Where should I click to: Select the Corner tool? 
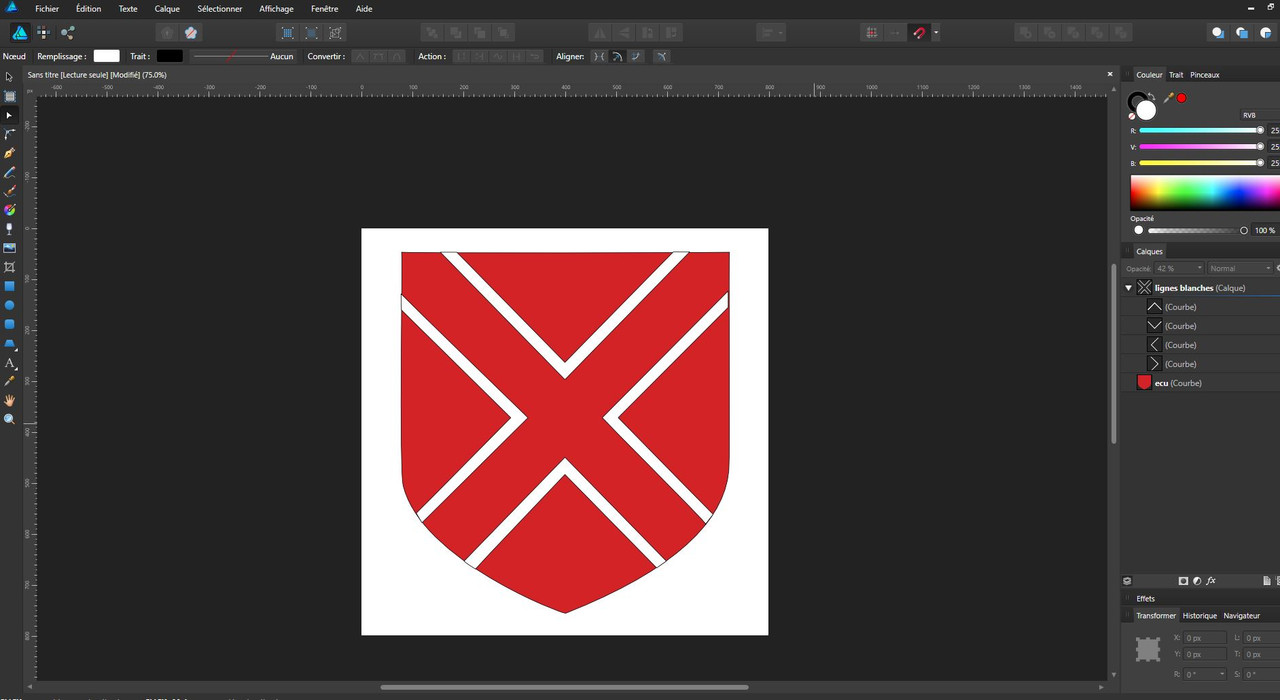pos(9,134)
